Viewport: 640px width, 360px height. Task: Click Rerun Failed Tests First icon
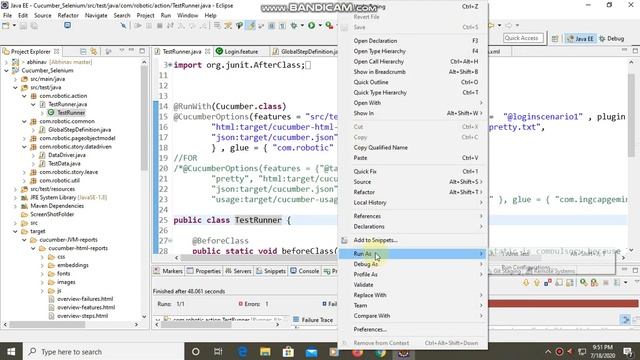(x=594, y=282)
